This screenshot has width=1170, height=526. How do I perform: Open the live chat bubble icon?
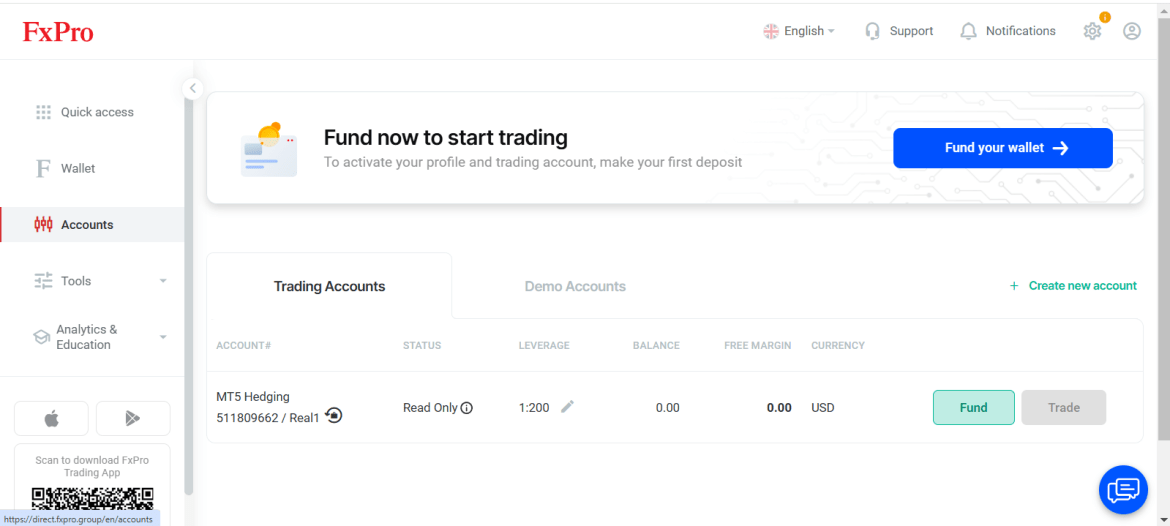pyautogui.click(x=1123, y=489)
